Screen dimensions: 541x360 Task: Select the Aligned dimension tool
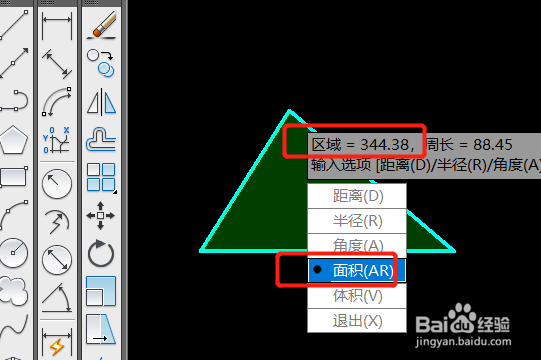(x=57, y=64)
